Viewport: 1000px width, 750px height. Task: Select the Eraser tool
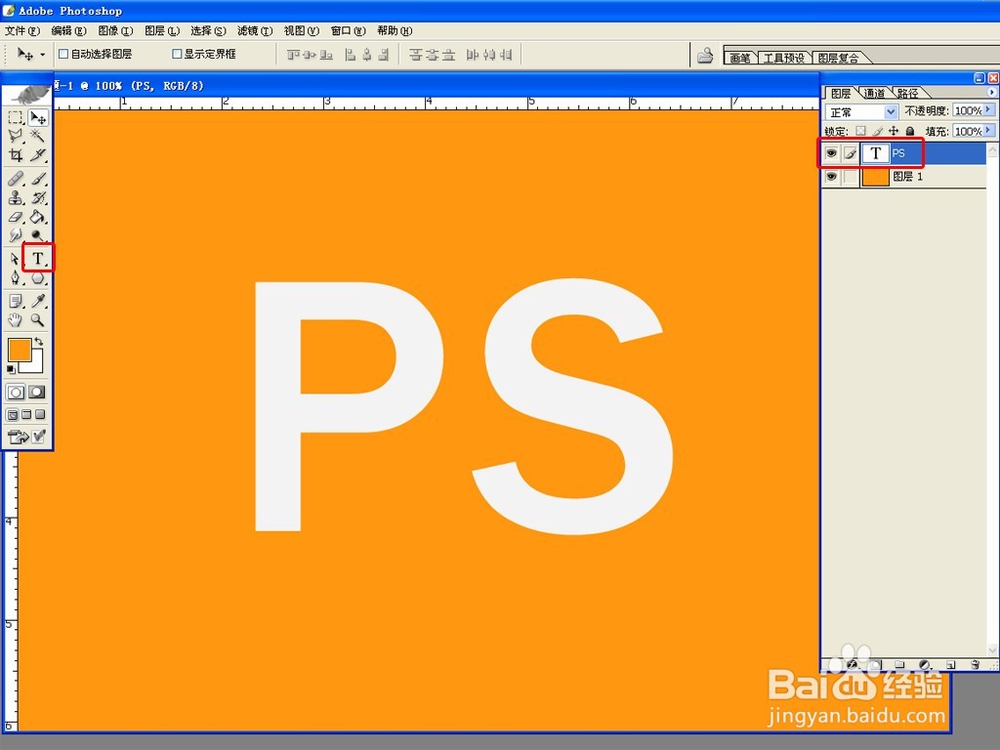(x=15, y=217)
